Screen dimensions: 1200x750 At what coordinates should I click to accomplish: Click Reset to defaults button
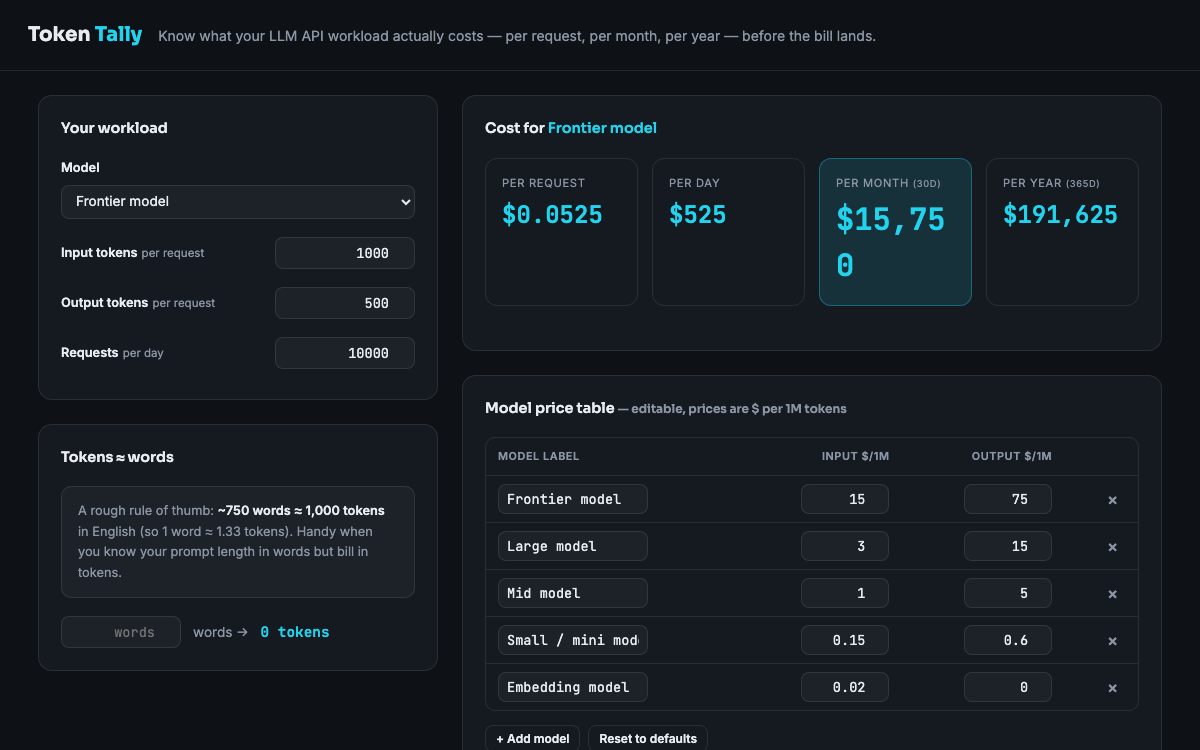648,739
